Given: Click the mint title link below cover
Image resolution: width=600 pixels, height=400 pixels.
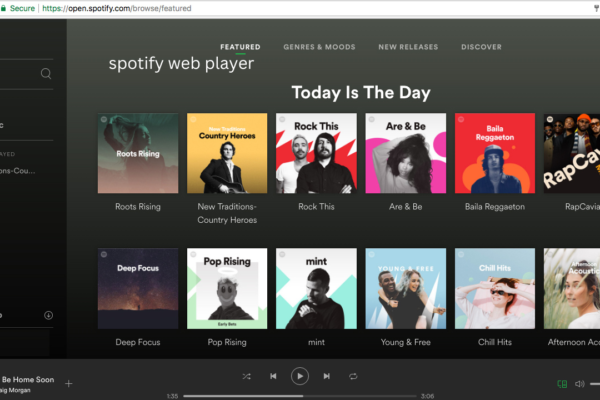Looking at the screenshot, I should (x=316, y=342).
